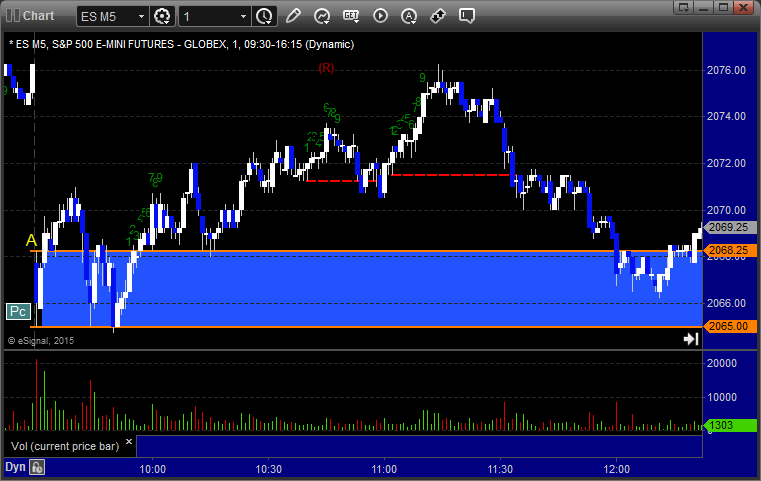Click the 10000 volume axis value

point(722,397)
